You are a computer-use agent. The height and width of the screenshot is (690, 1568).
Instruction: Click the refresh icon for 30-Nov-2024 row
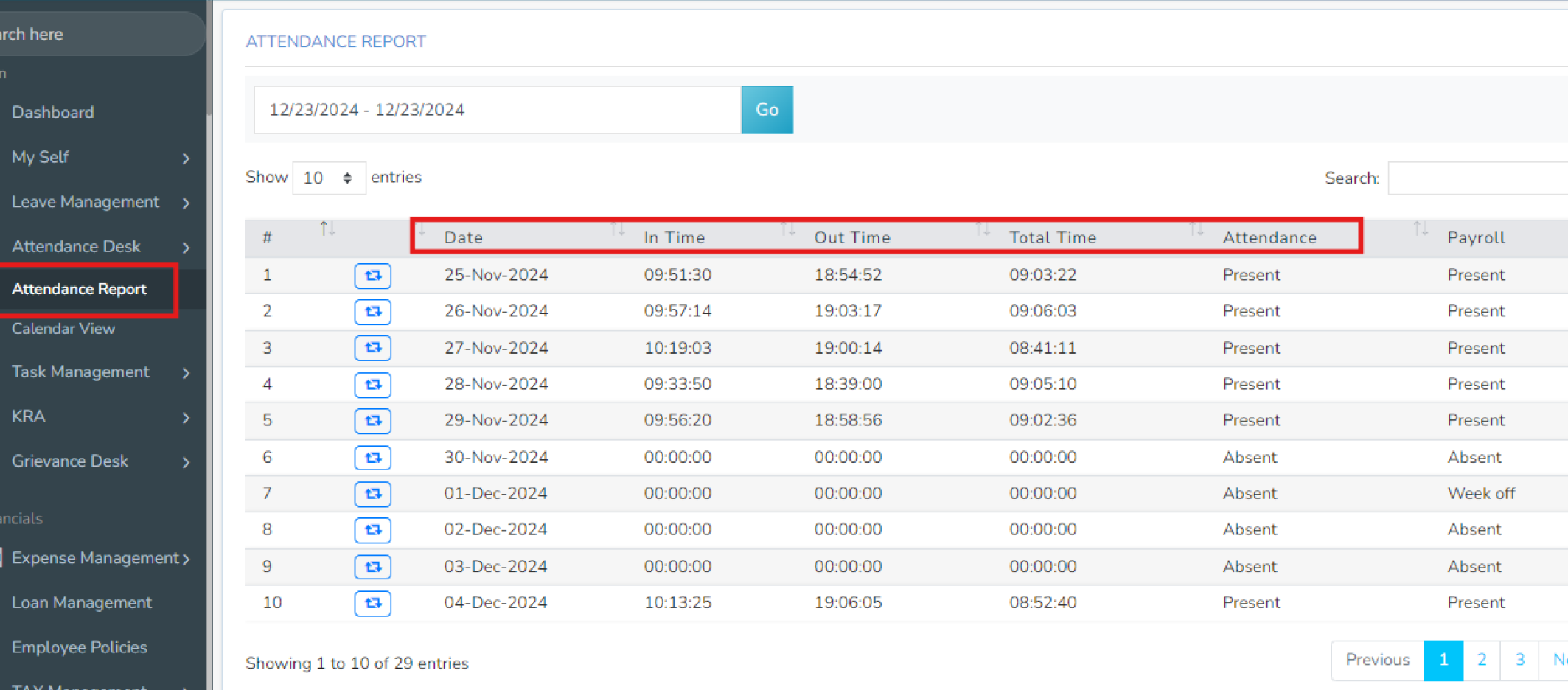point(372,458)
